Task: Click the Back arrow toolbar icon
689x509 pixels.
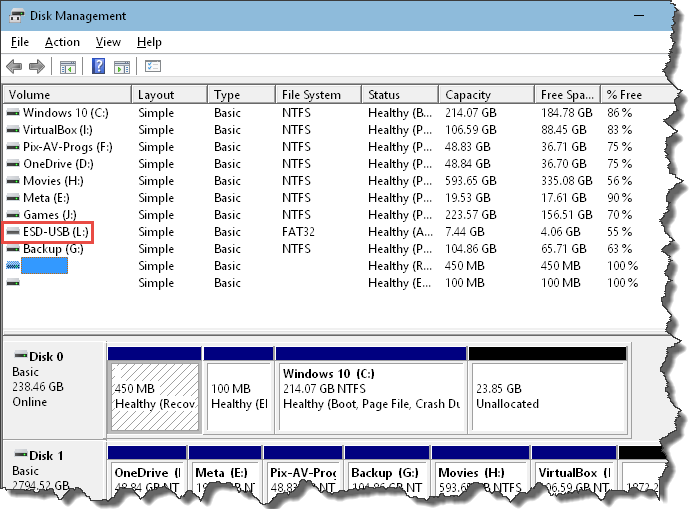Action: click(x=15, y=67)
